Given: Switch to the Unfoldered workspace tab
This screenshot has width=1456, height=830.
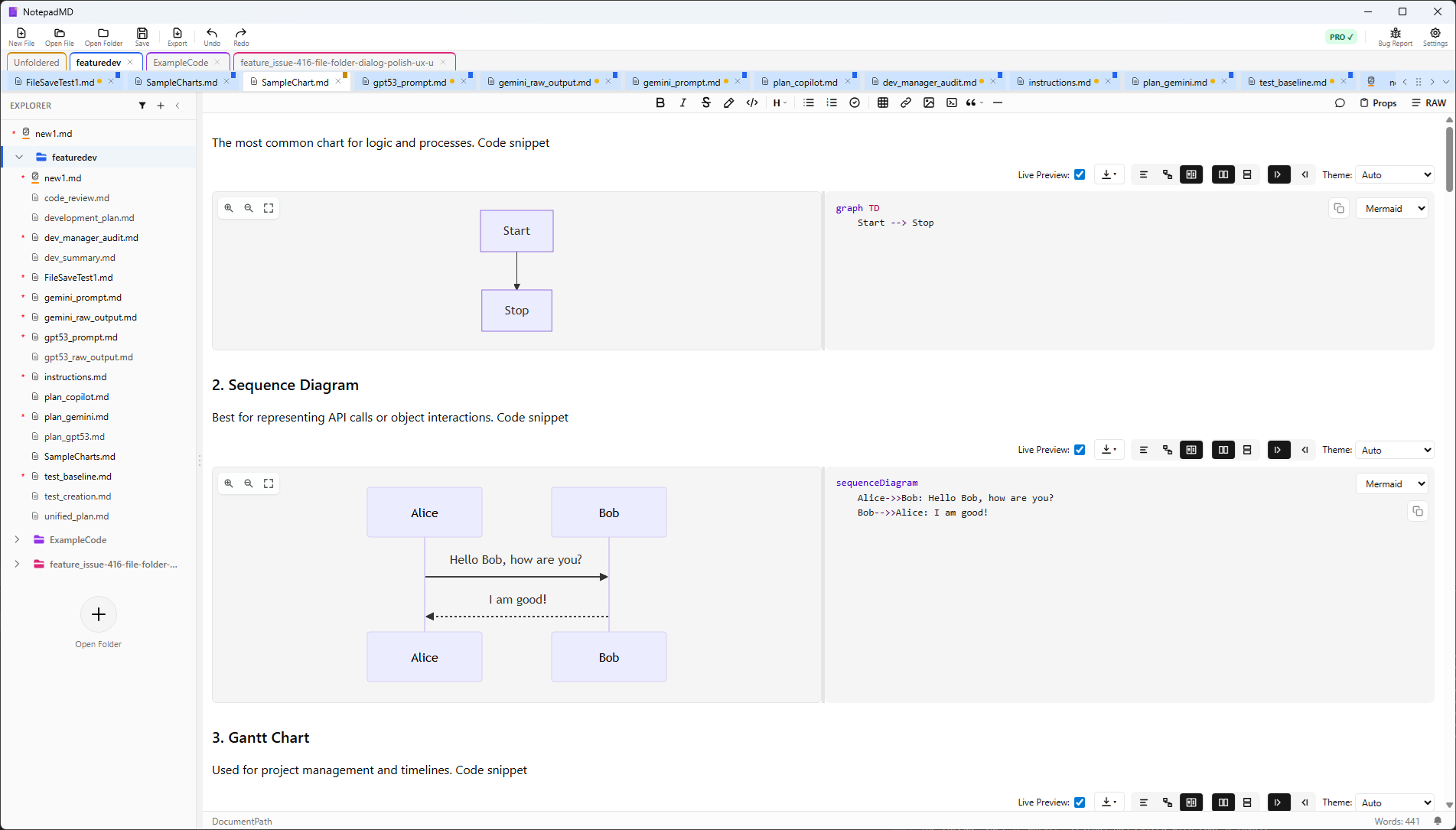Looking at the screenshot, I should coord(36,62).
